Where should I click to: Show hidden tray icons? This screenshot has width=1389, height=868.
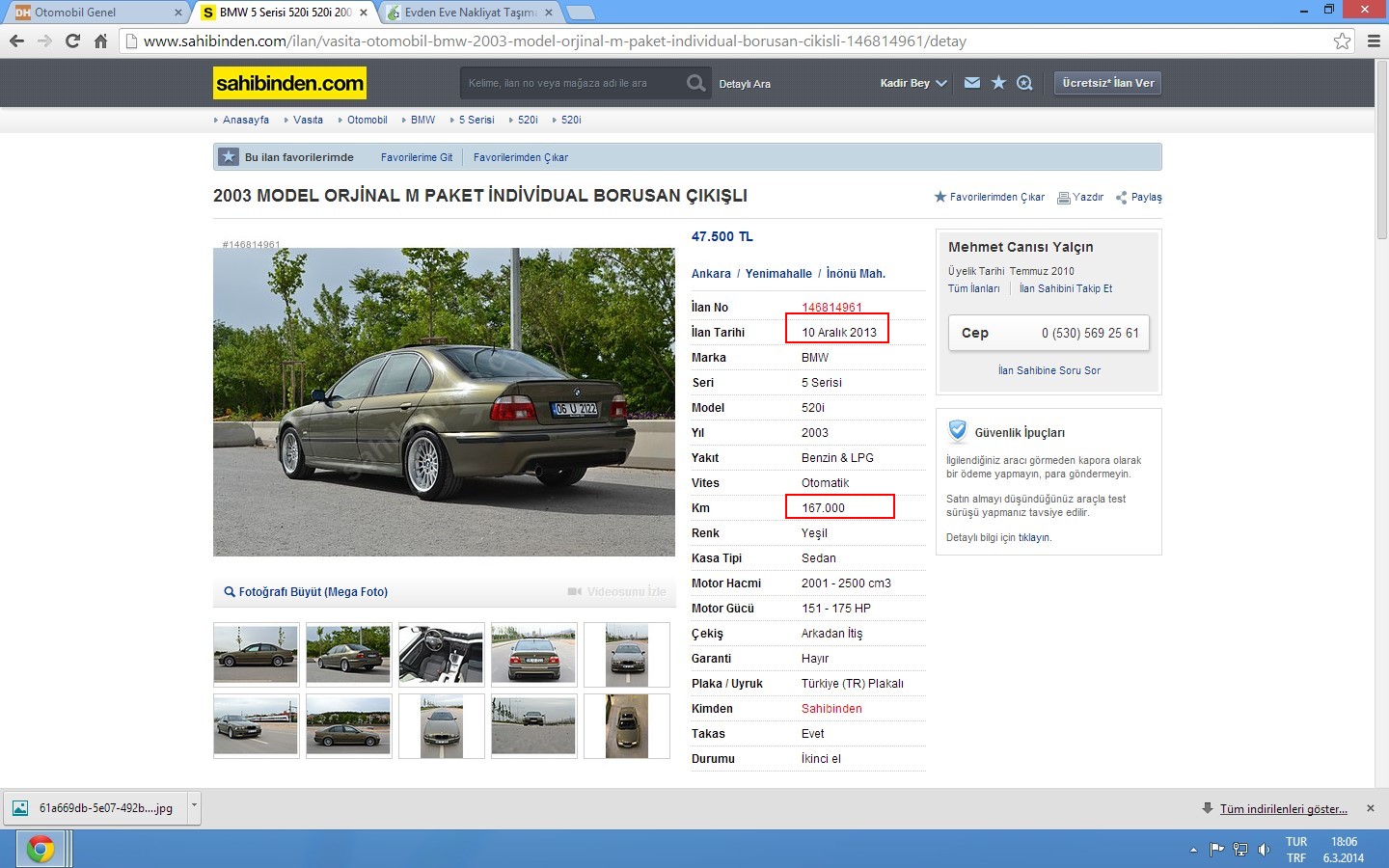tap(1193, 850)
